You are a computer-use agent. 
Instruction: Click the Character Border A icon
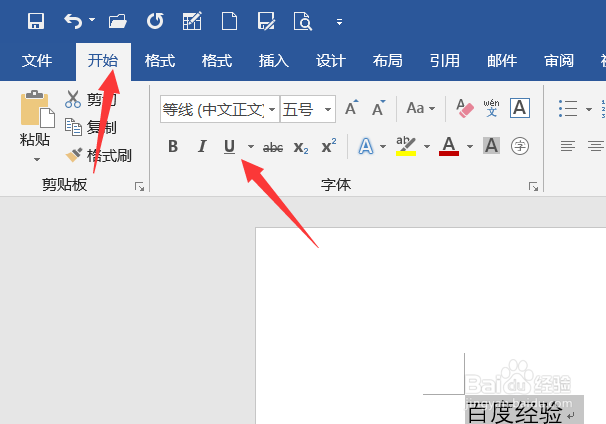520,108
